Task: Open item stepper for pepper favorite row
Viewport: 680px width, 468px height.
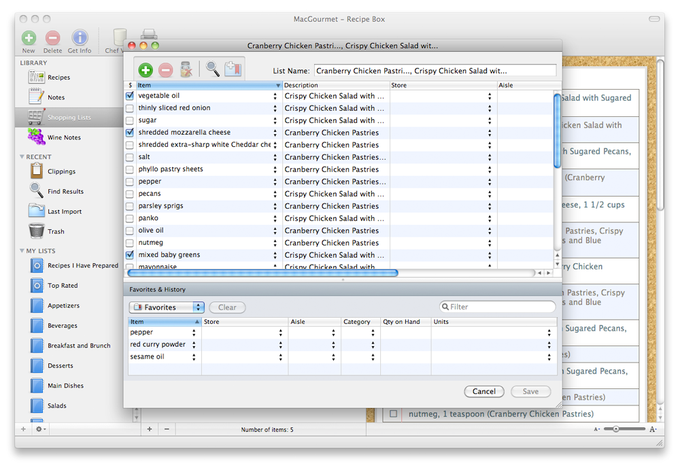Action: click(194, 333)
